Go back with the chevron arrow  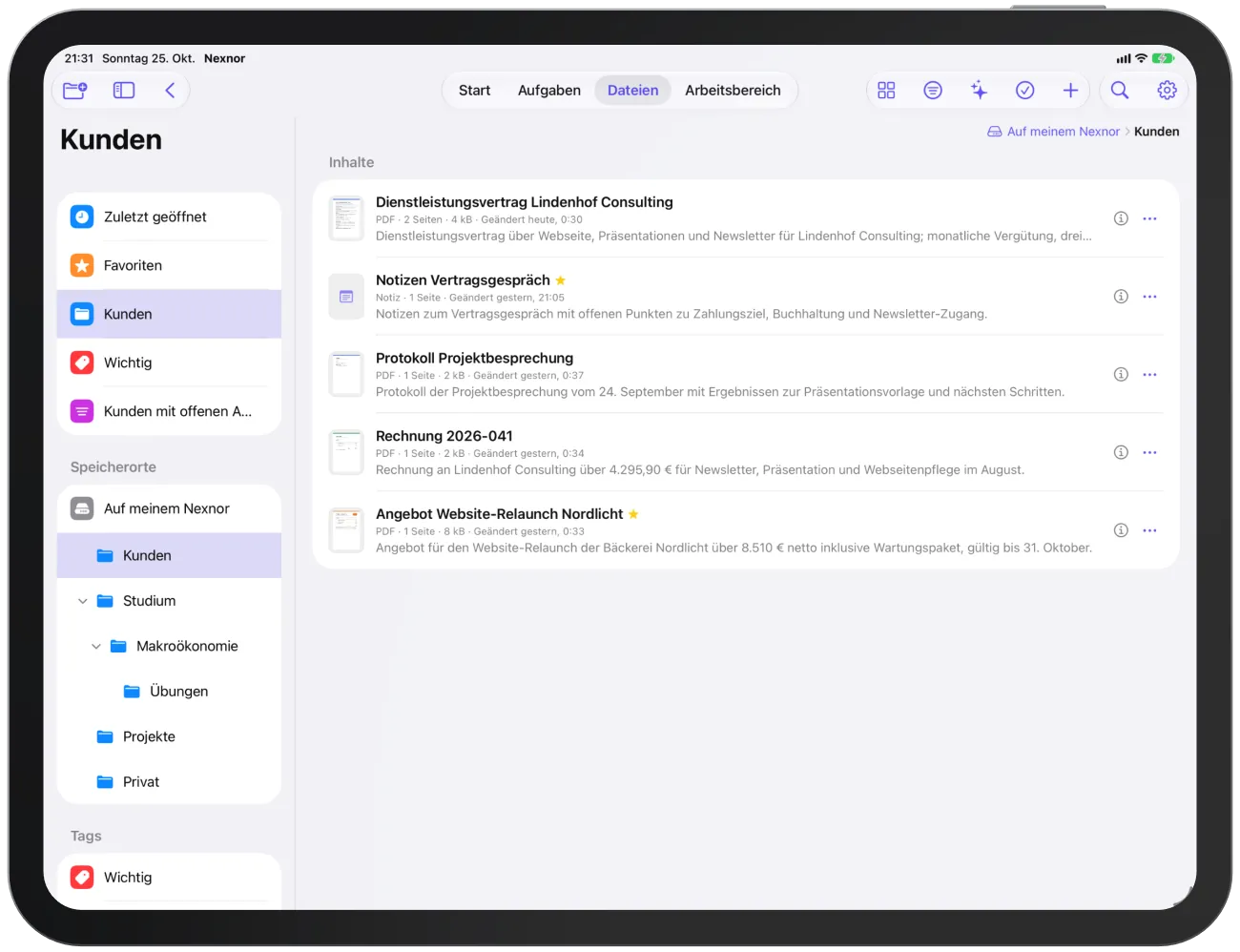click(170, 91)
